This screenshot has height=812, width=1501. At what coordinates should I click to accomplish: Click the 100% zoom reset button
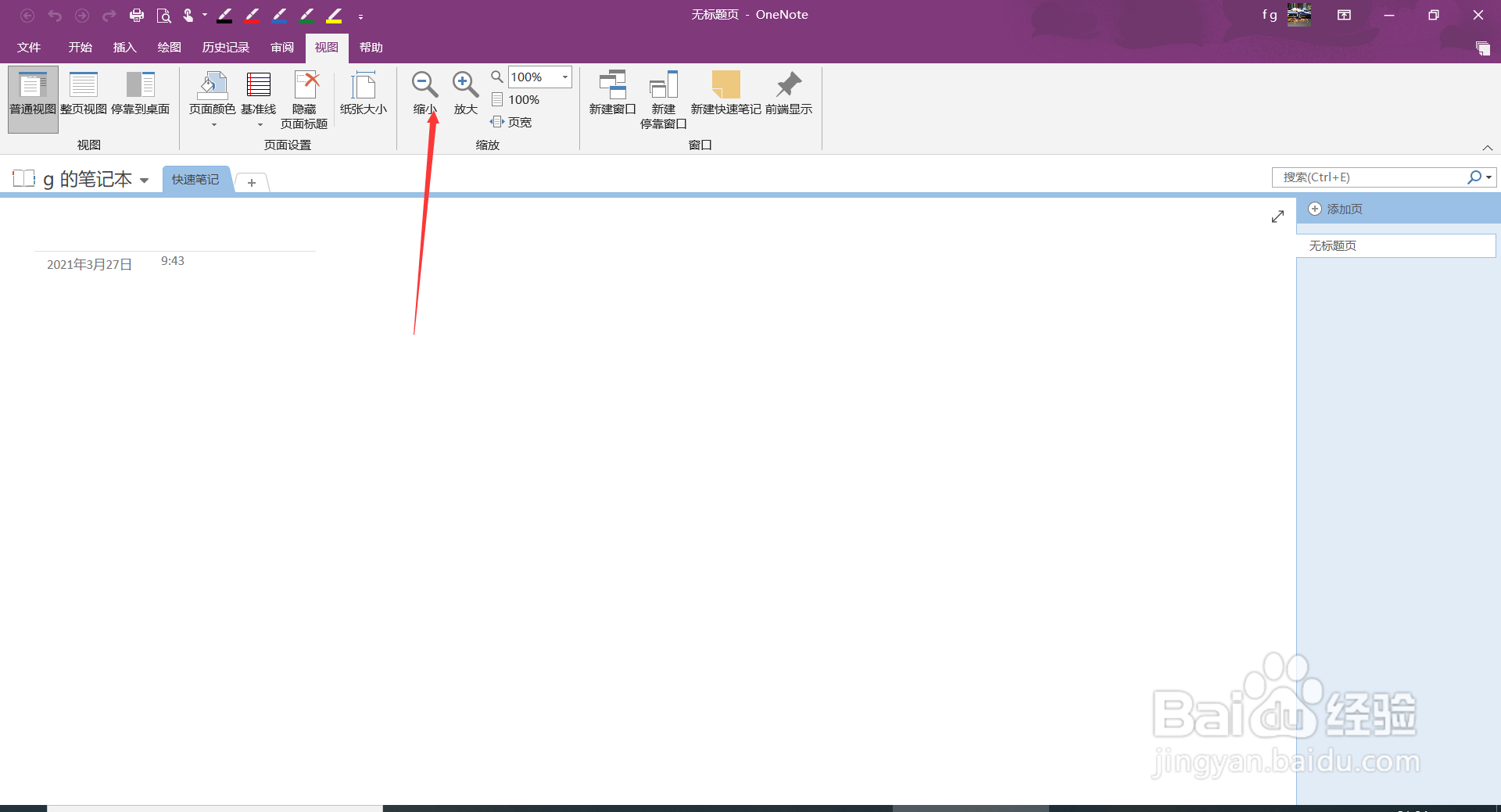tap(516, 100)
